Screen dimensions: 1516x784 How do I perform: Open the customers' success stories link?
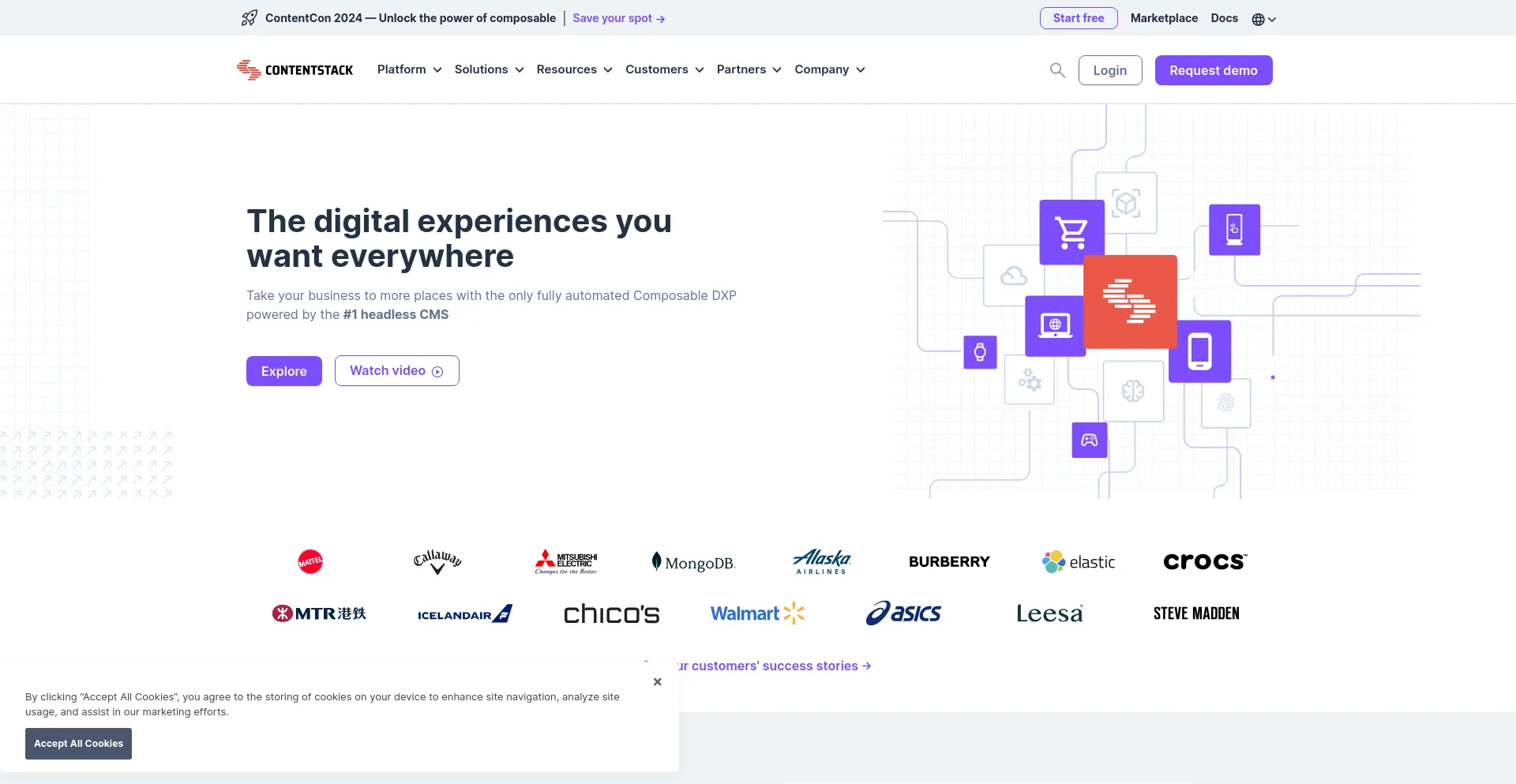point(774,666)
